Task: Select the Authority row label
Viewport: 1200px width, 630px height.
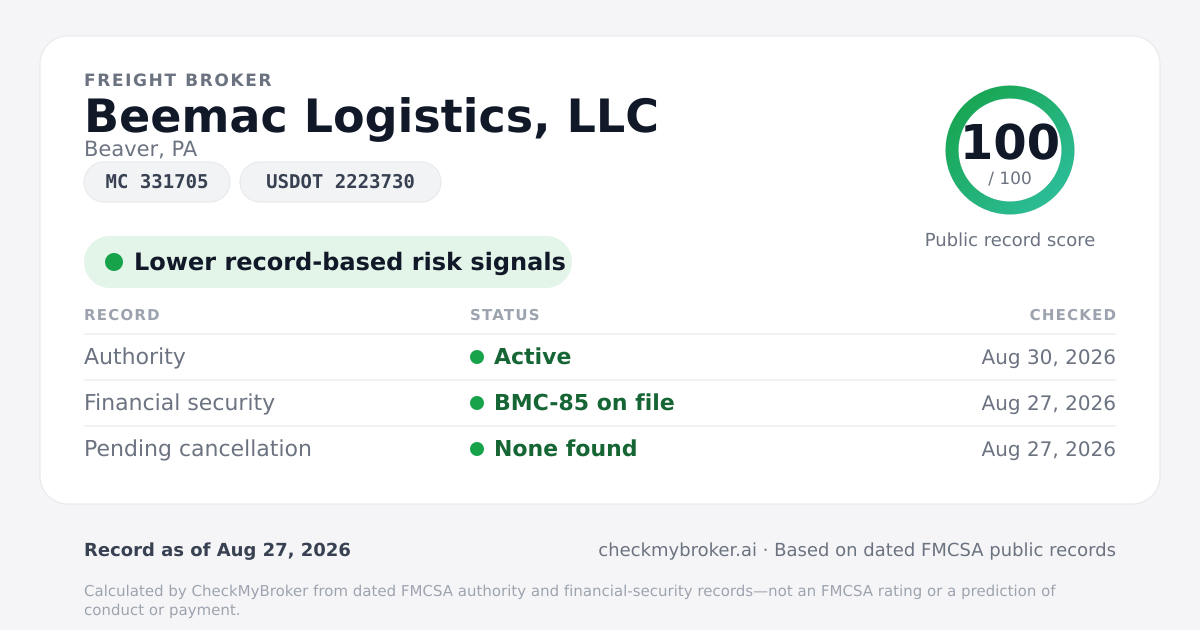Action: [135, 357]
